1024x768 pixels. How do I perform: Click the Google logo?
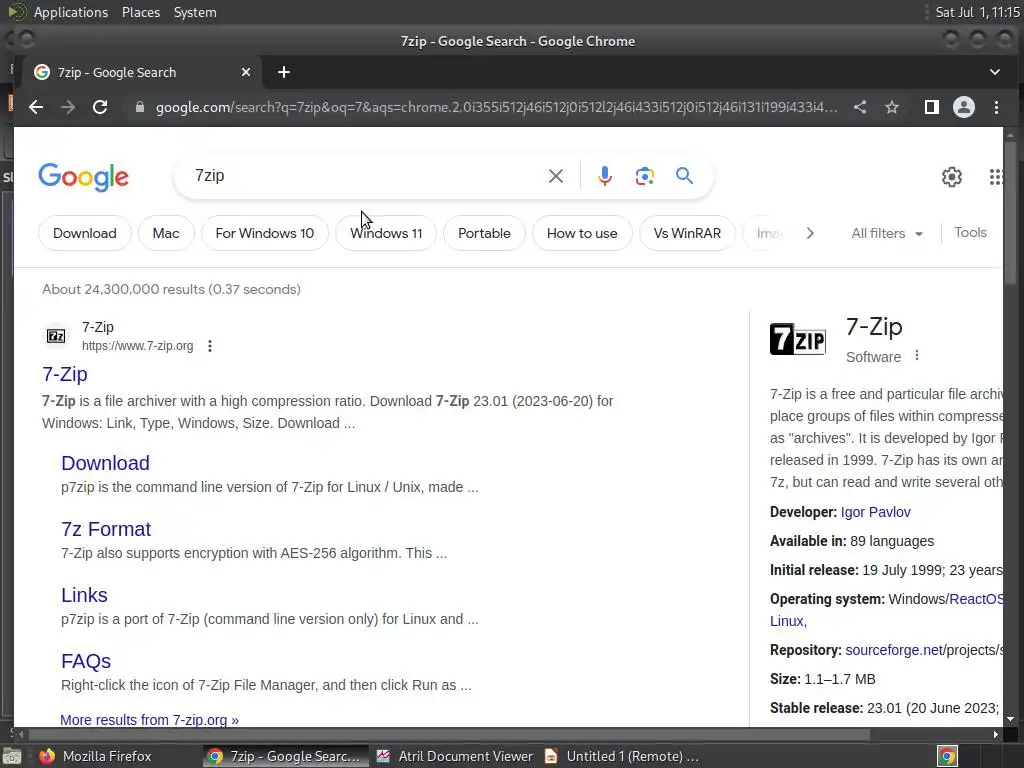[x=84, y=176]
